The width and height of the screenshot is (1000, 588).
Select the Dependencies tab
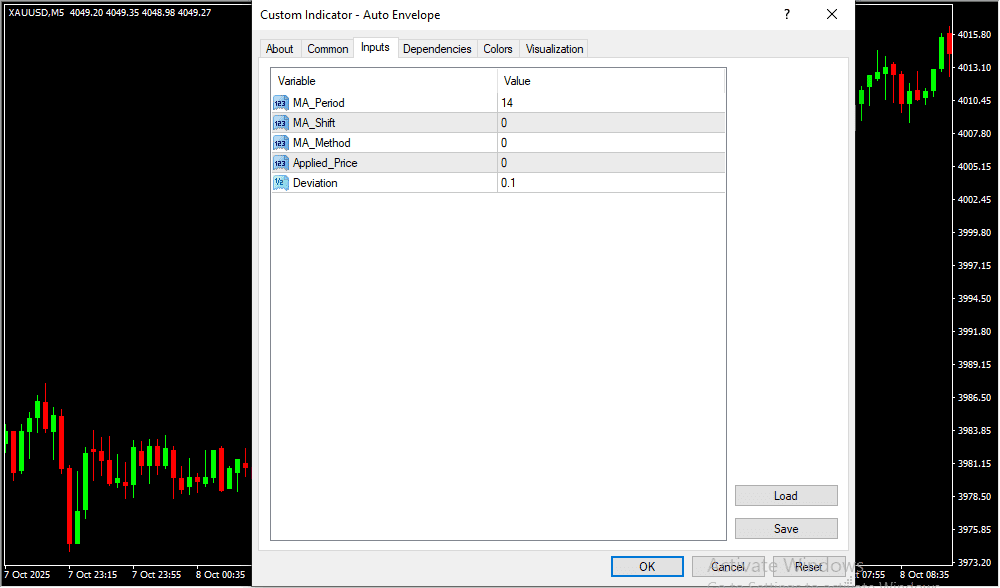pyautogui.click(x=437, y=49)
